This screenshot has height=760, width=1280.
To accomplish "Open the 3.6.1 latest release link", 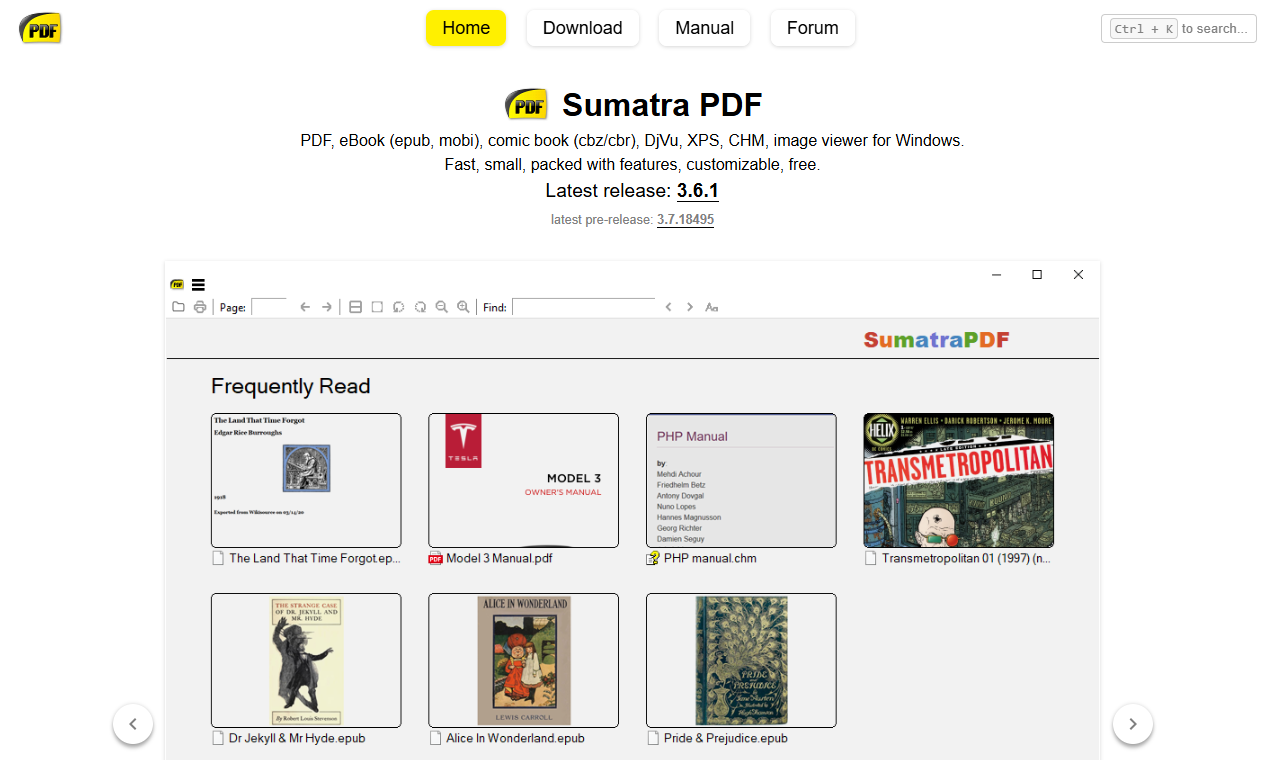I will coord(698,191).
